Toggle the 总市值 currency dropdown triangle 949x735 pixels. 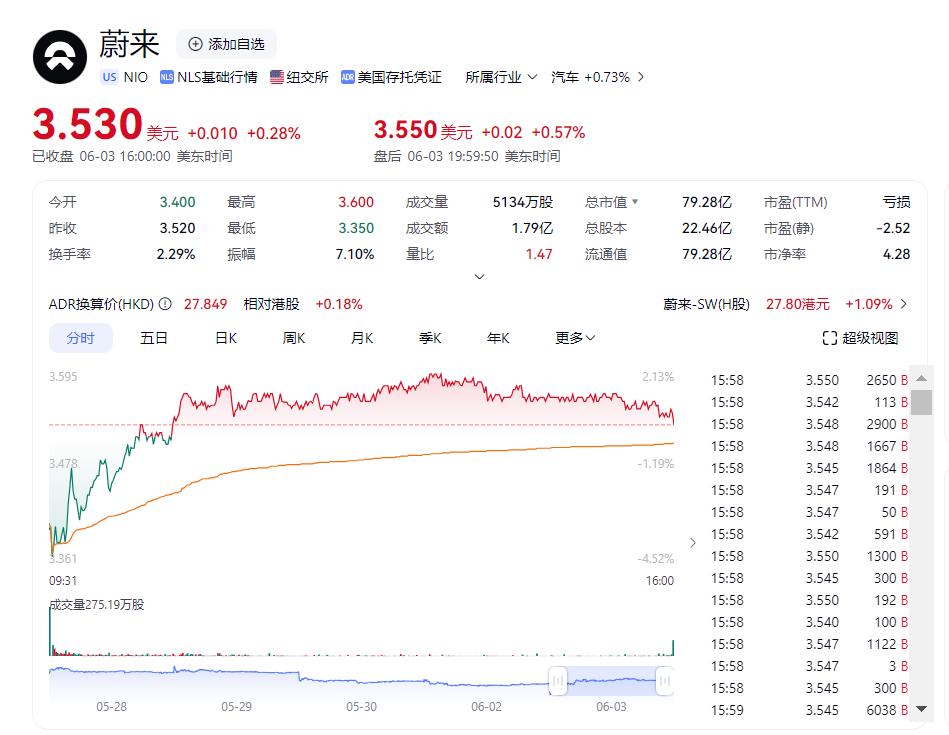(635, 202)
